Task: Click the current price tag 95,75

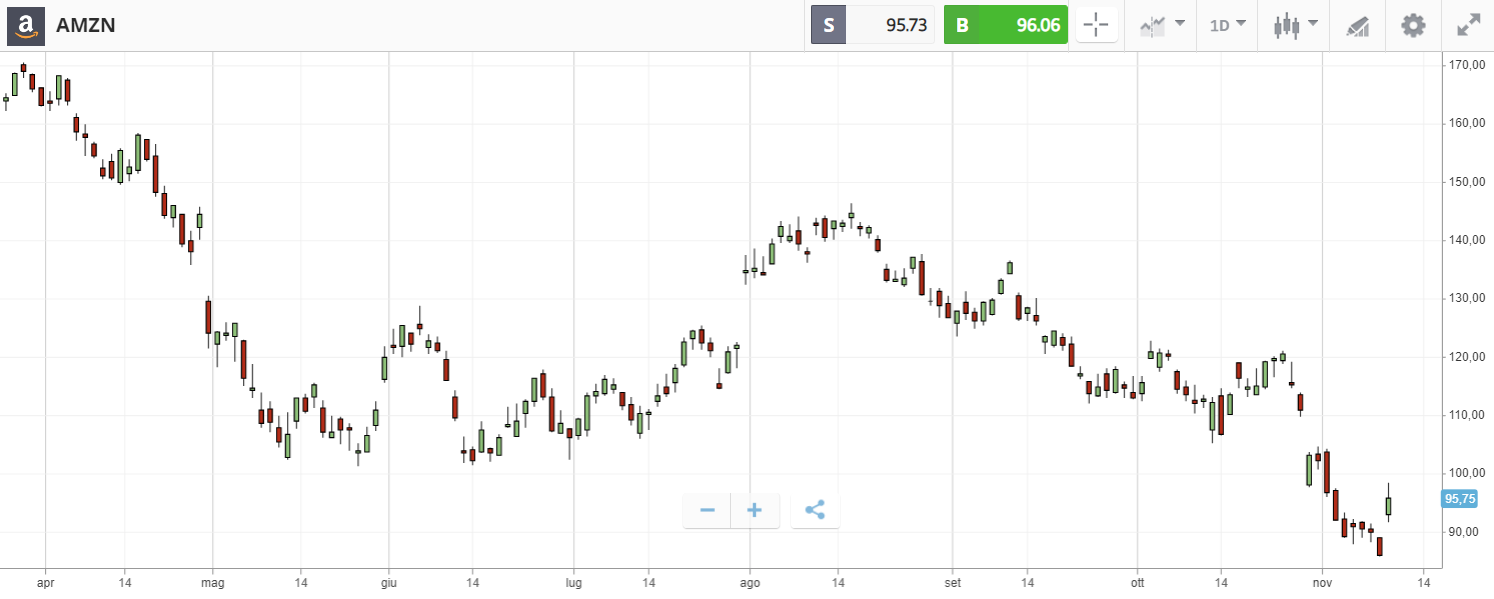Action: (1460, 499)
